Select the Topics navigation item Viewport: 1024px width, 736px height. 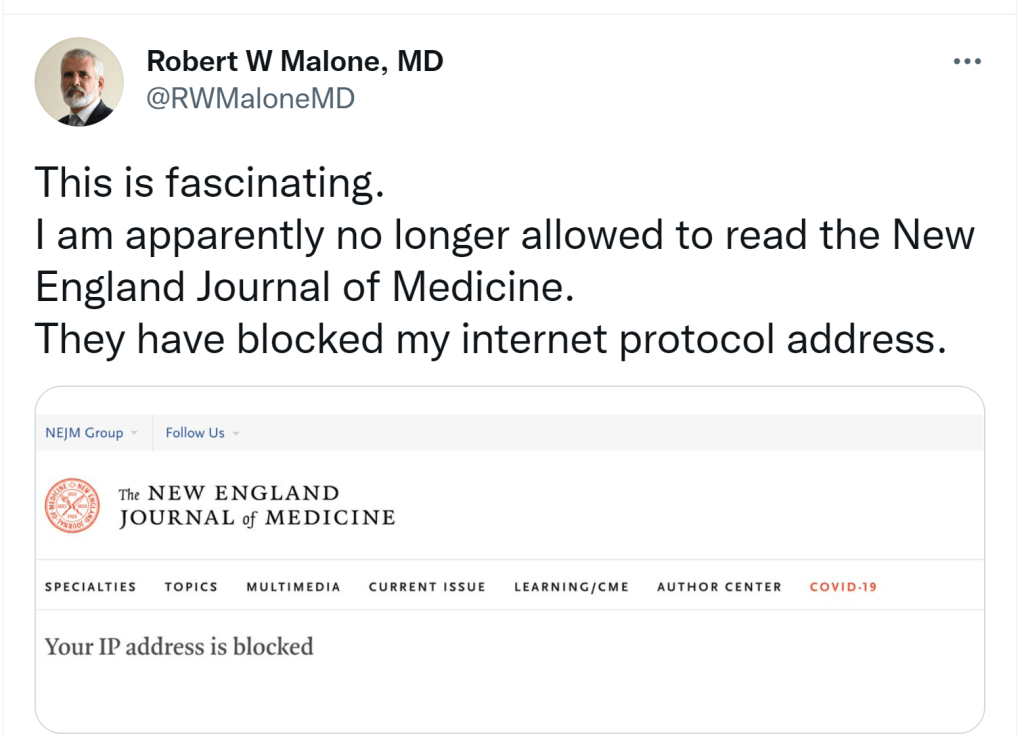click(x=191, y=587)
